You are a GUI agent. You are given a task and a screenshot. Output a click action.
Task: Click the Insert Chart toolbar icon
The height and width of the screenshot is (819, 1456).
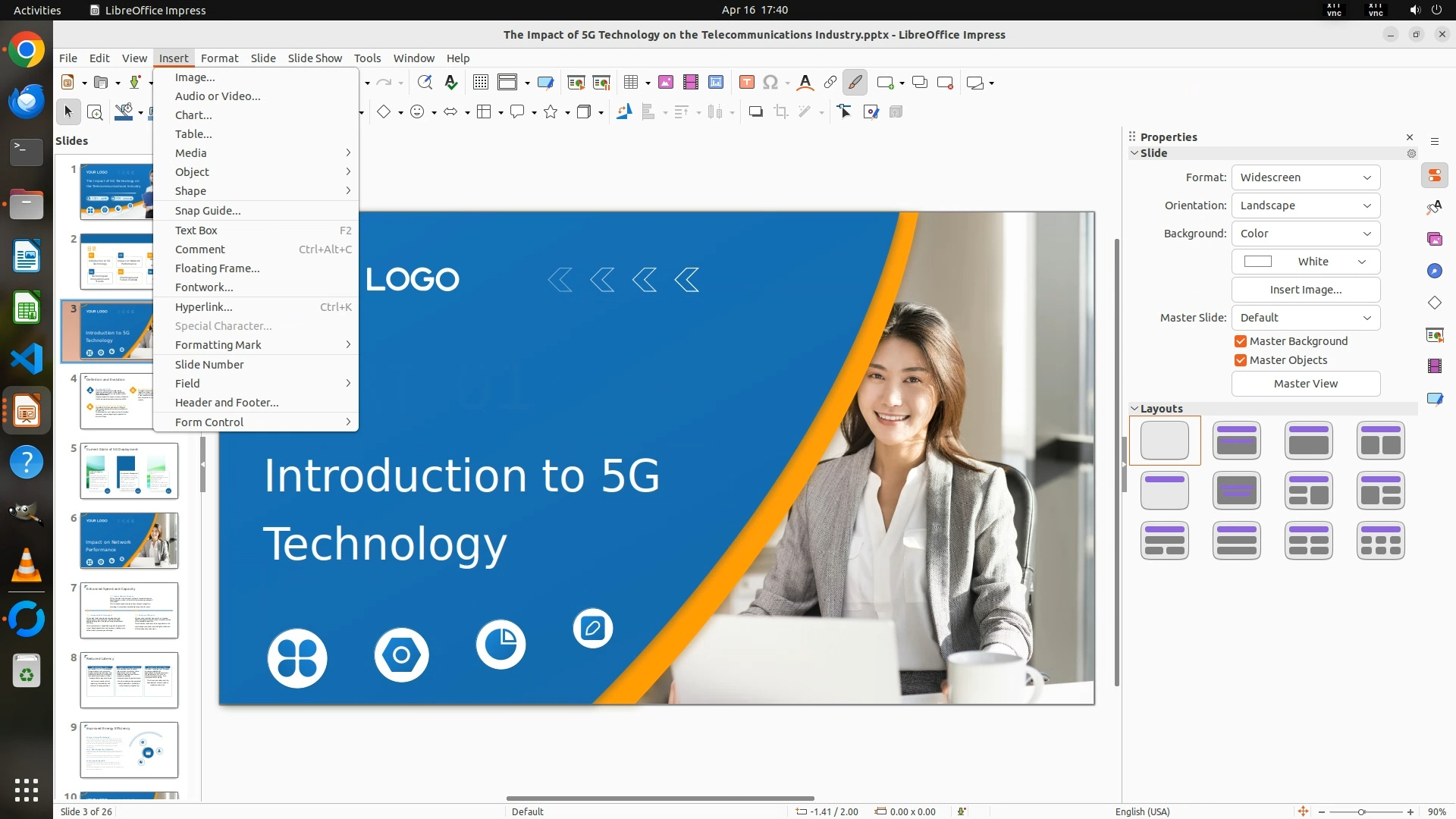point(716,83)
